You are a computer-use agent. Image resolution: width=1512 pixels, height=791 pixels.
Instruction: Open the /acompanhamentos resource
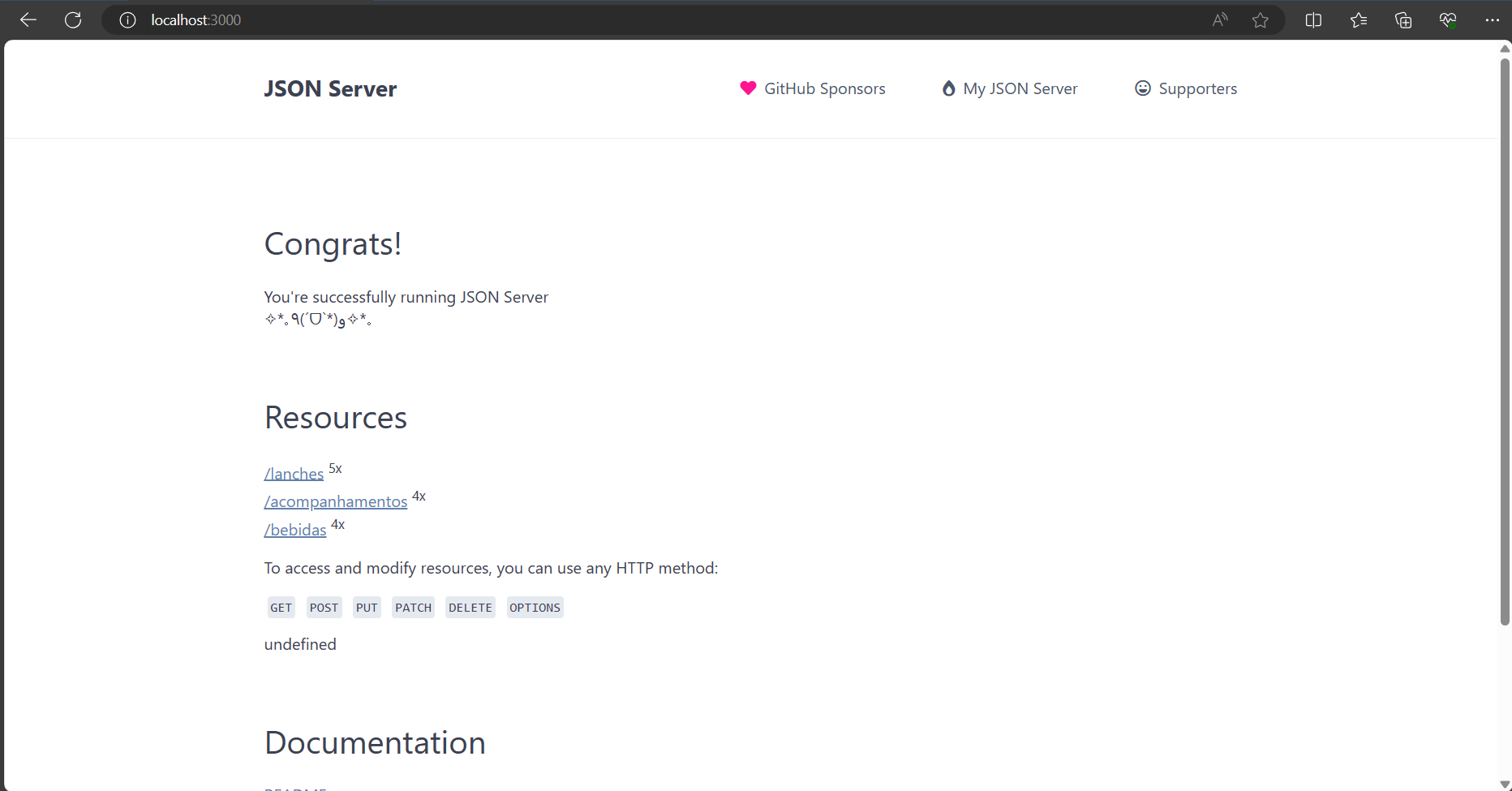point(336,501)
